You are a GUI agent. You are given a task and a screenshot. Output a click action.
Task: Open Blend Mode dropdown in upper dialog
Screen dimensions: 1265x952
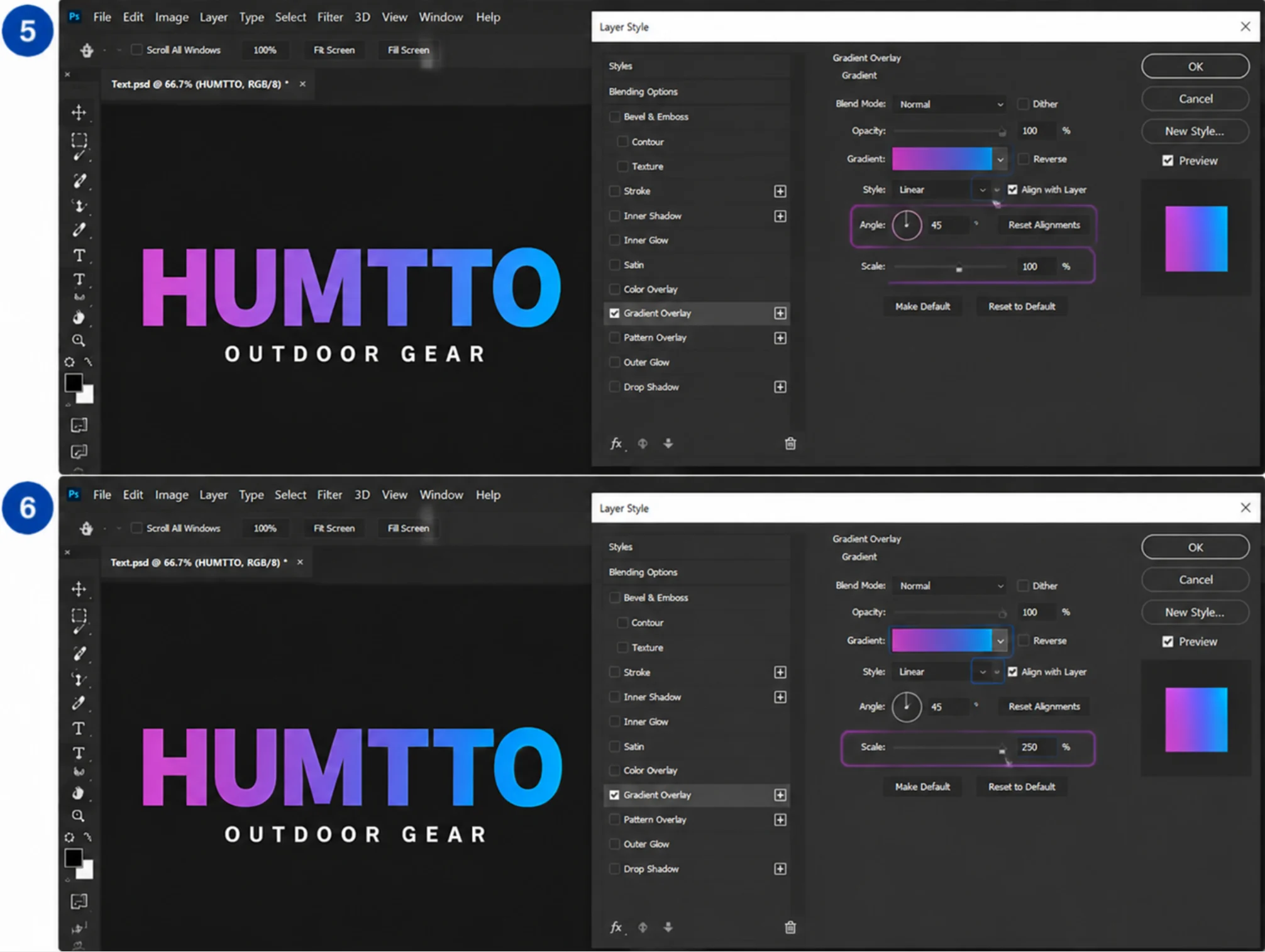tap(950, 104)
